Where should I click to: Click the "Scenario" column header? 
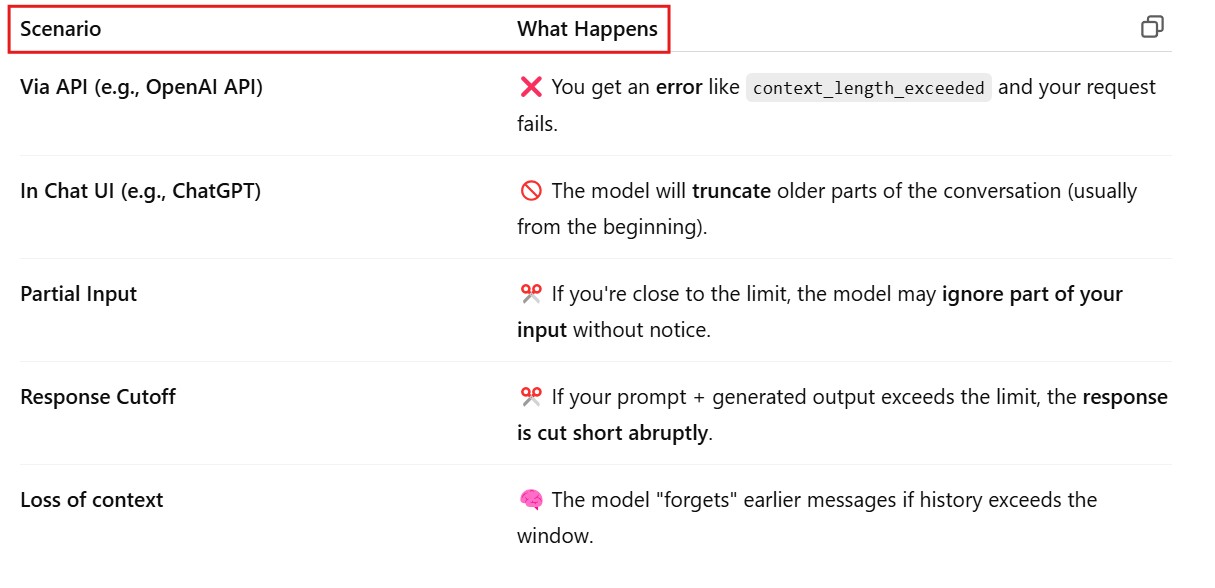point(60,29)
